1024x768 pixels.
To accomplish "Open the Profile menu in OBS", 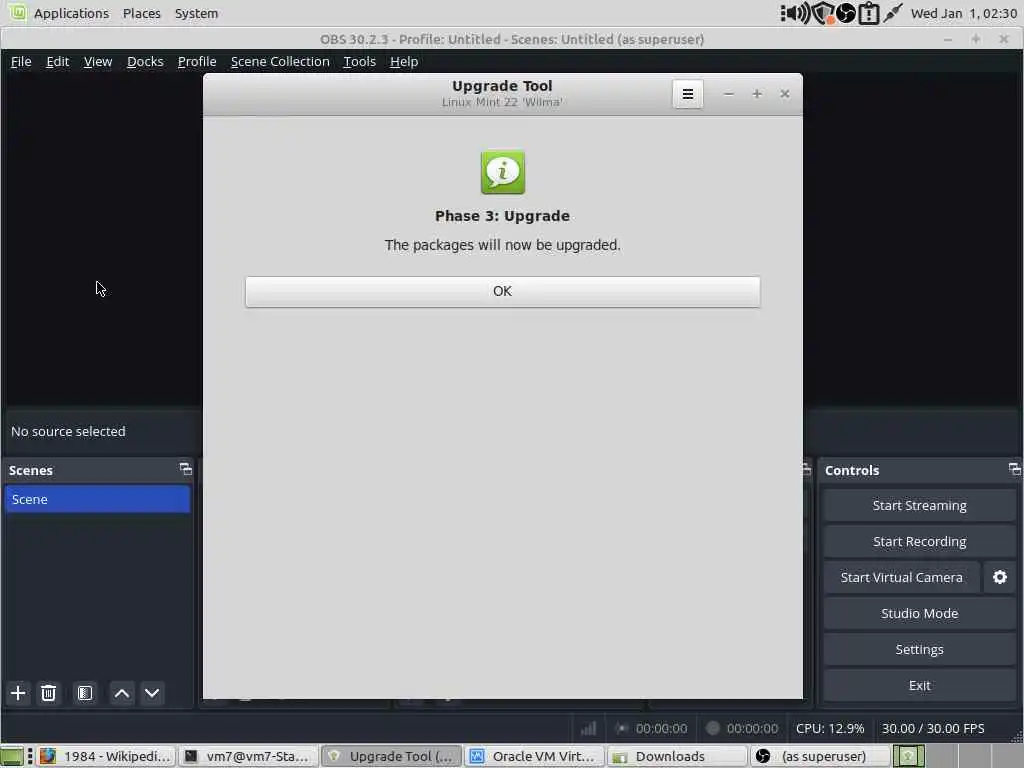I will click(197, 61).
